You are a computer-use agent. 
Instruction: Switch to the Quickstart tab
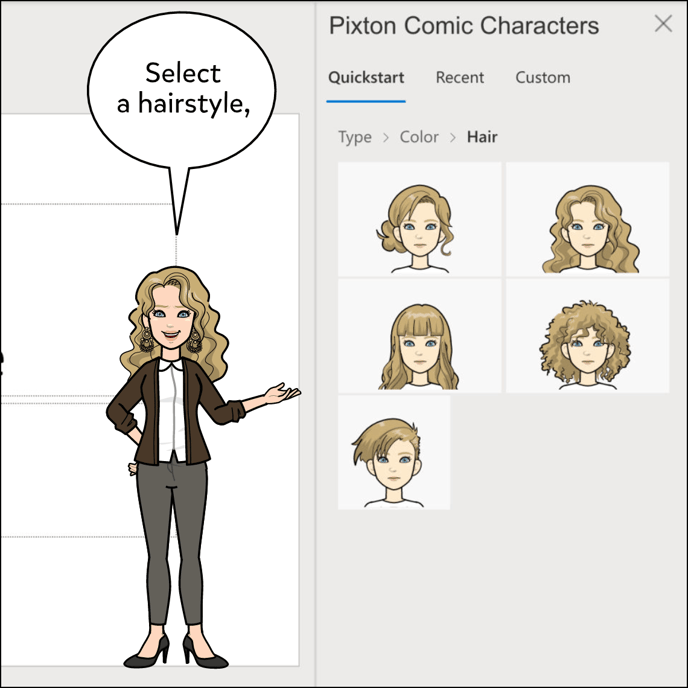pyautogui.click(x=366, y=78)
